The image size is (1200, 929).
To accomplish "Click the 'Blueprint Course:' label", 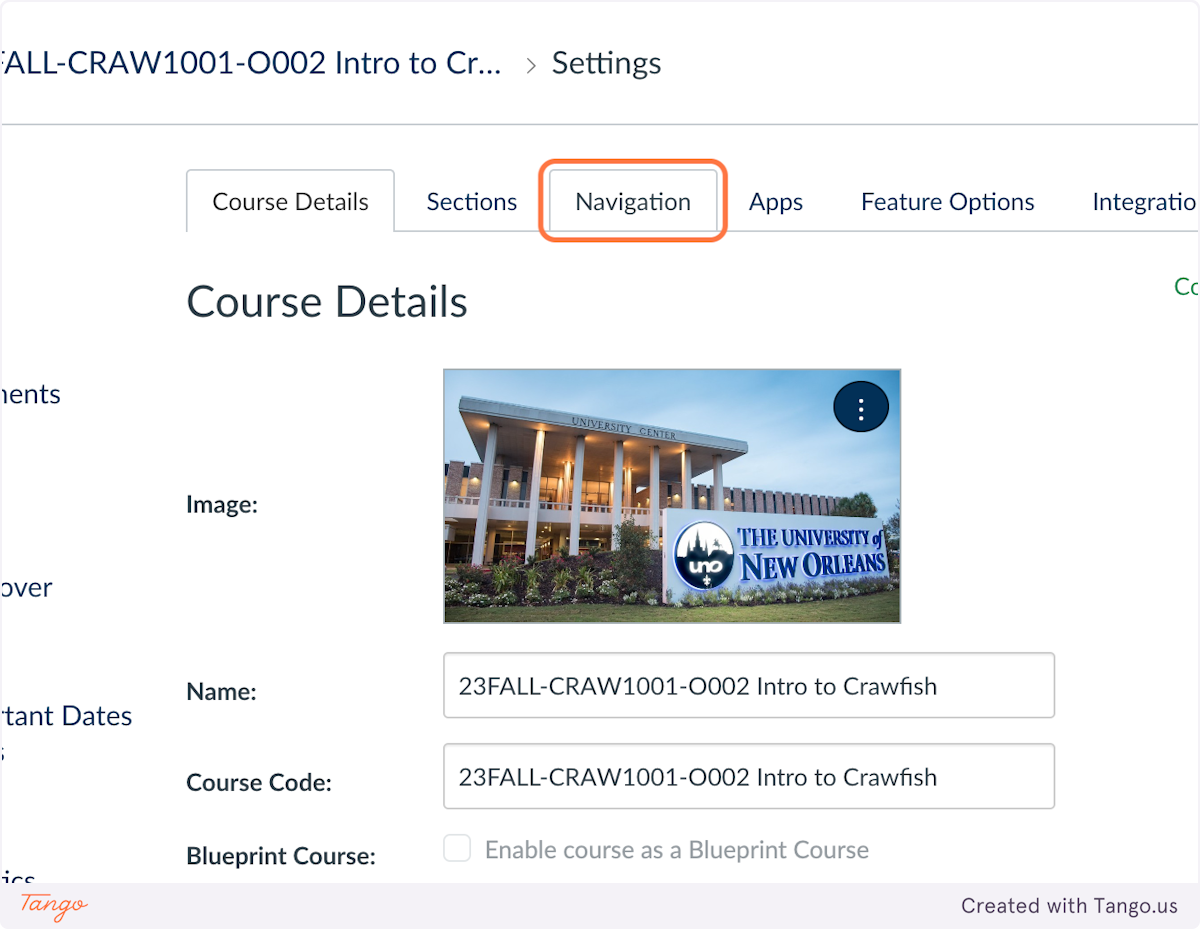I will [x=281, y=856].
